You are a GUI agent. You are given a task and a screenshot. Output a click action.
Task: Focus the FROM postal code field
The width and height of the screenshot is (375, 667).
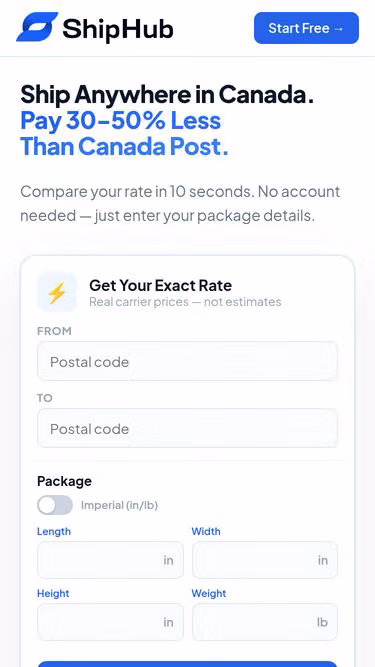pyautogui.click(x=187, y=362)
